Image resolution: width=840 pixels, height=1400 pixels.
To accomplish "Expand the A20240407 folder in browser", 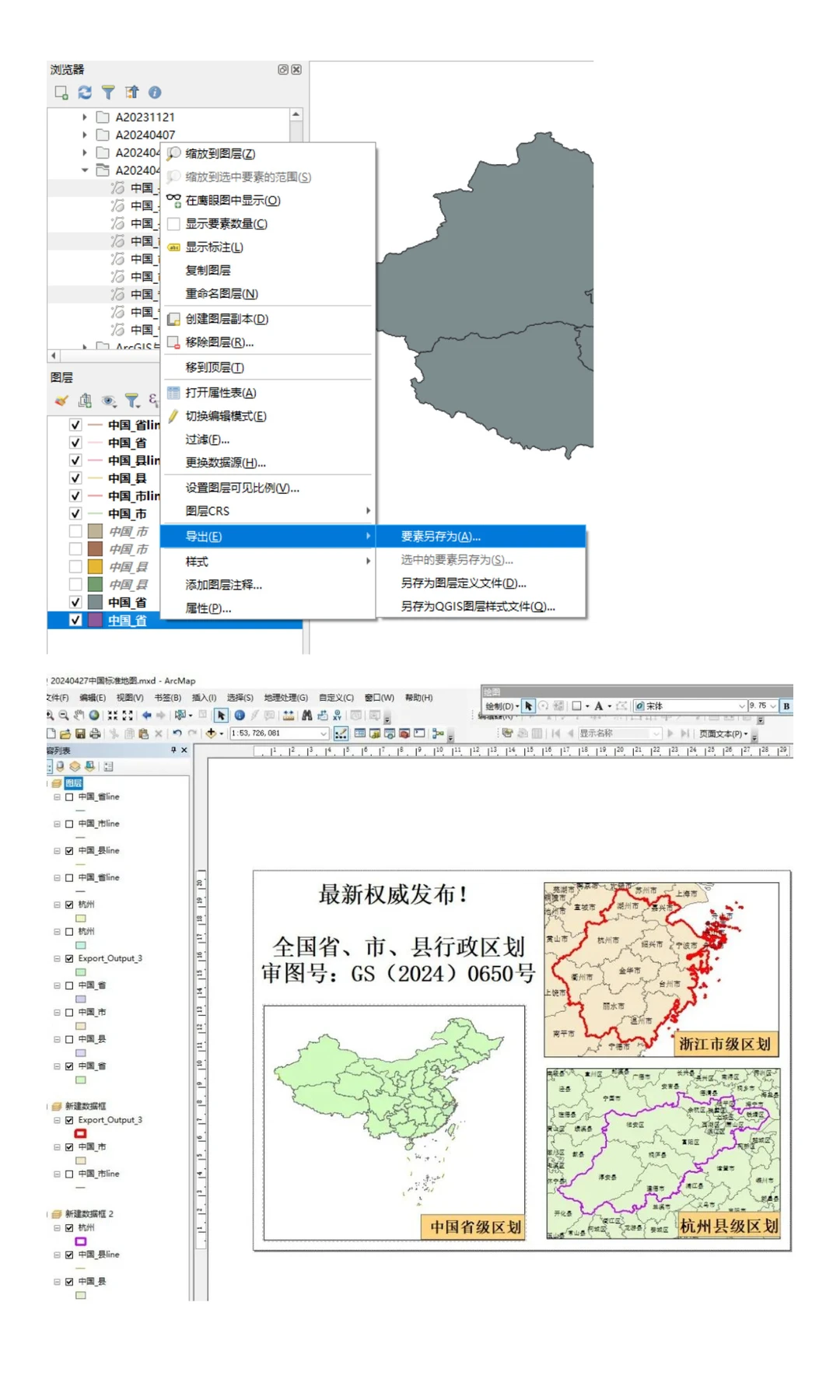I will point(85,135).
